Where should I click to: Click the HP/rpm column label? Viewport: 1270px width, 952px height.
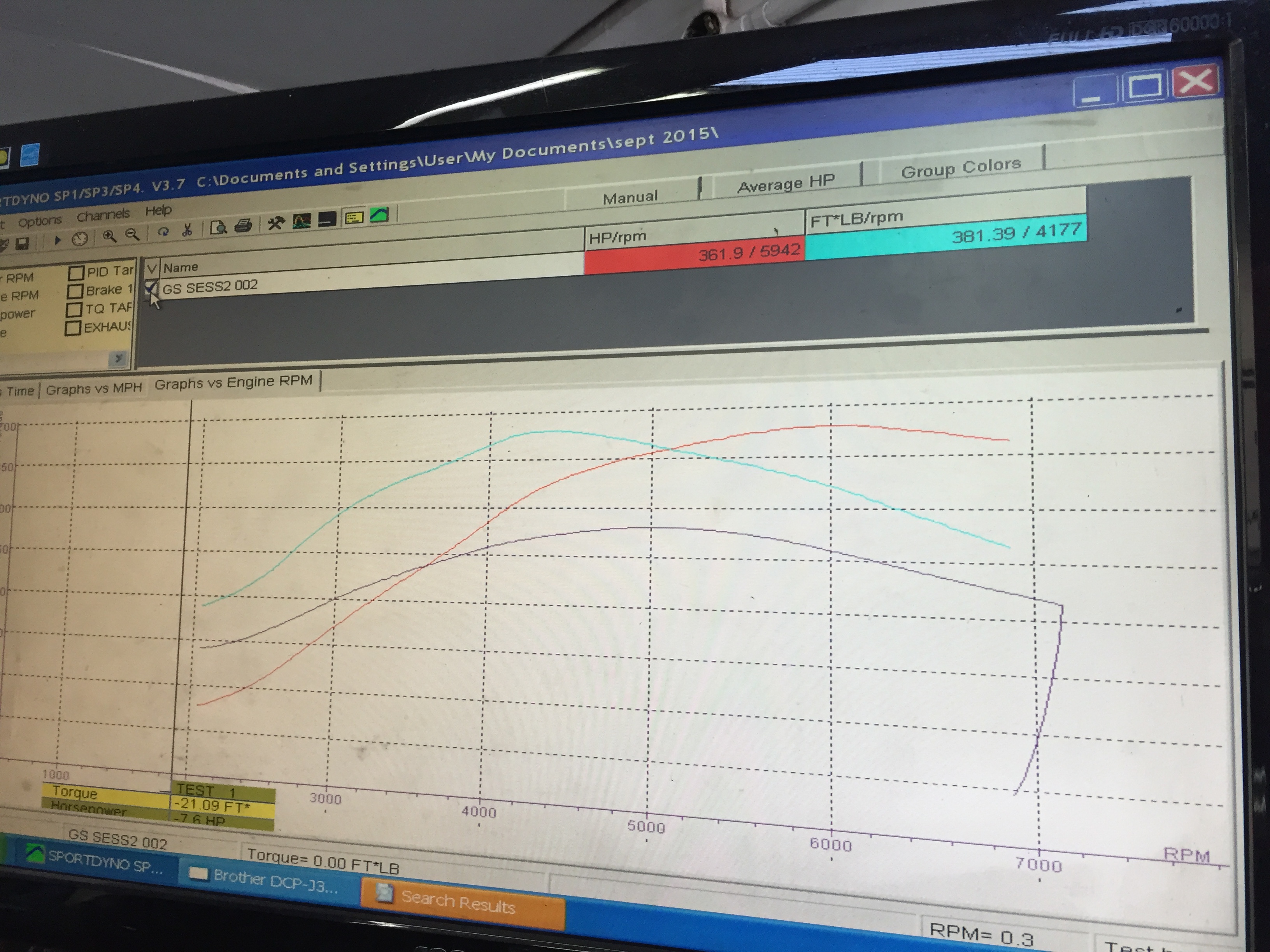tap(617, 237)
